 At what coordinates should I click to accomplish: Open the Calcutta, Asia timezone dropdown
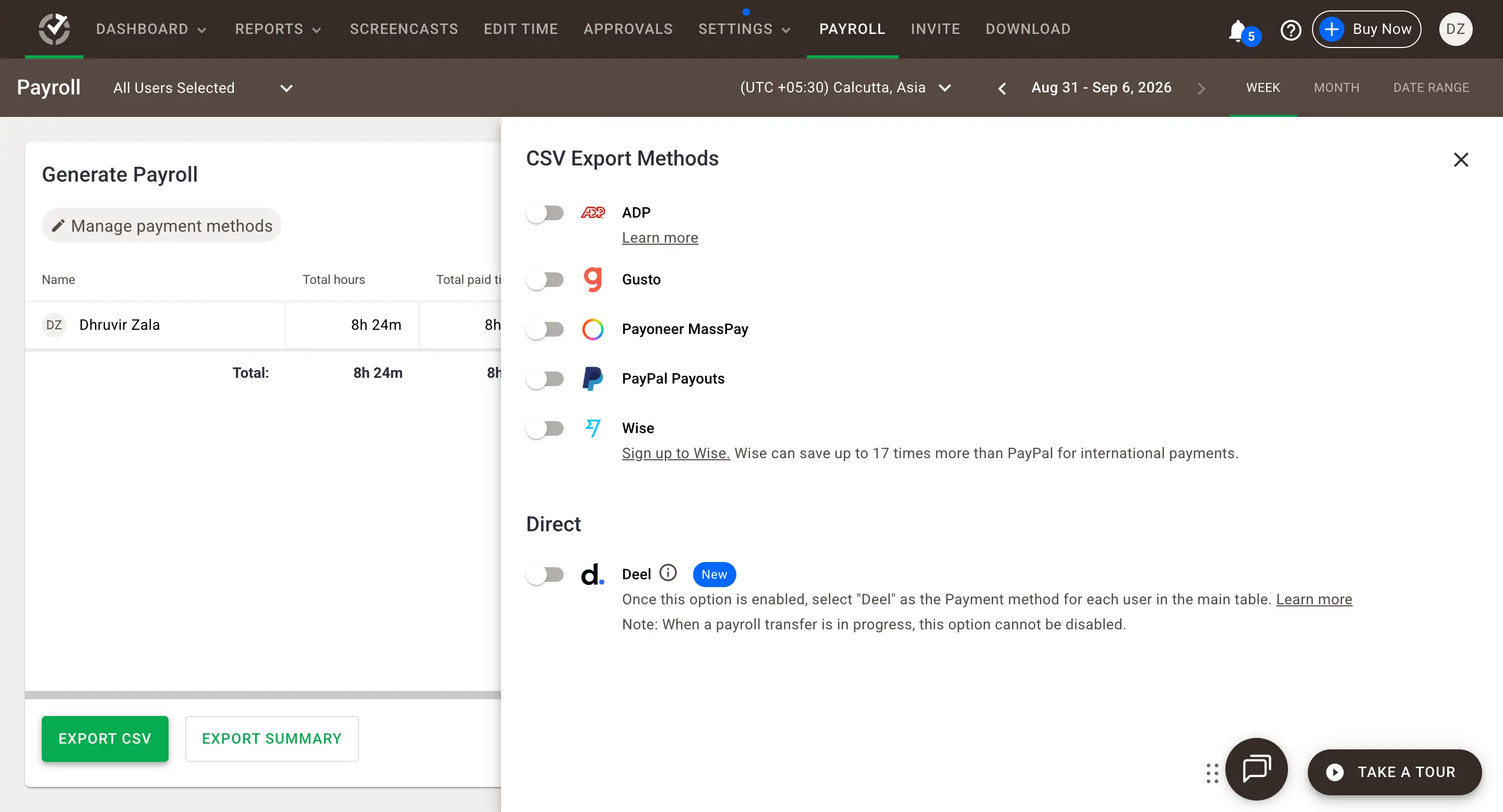click(846, 88)
